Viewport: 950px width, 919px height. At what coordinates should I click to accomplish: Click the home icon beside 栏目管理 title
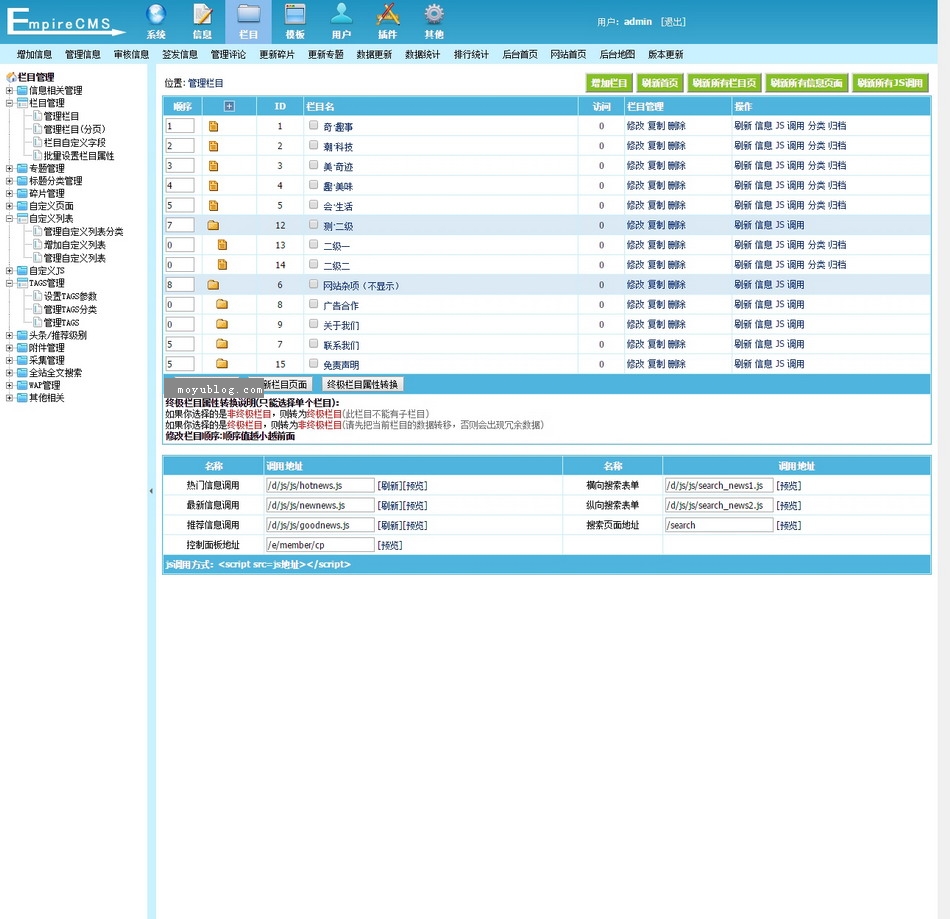click(x=11, y=77)
